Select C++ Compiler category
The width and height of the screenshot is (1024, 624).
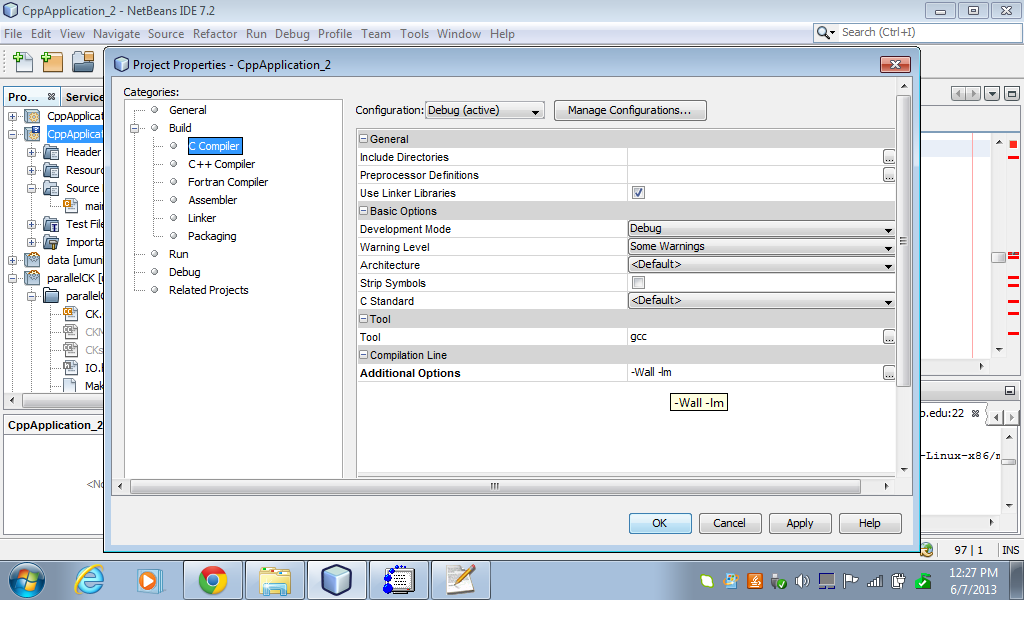tap(221, 164)
